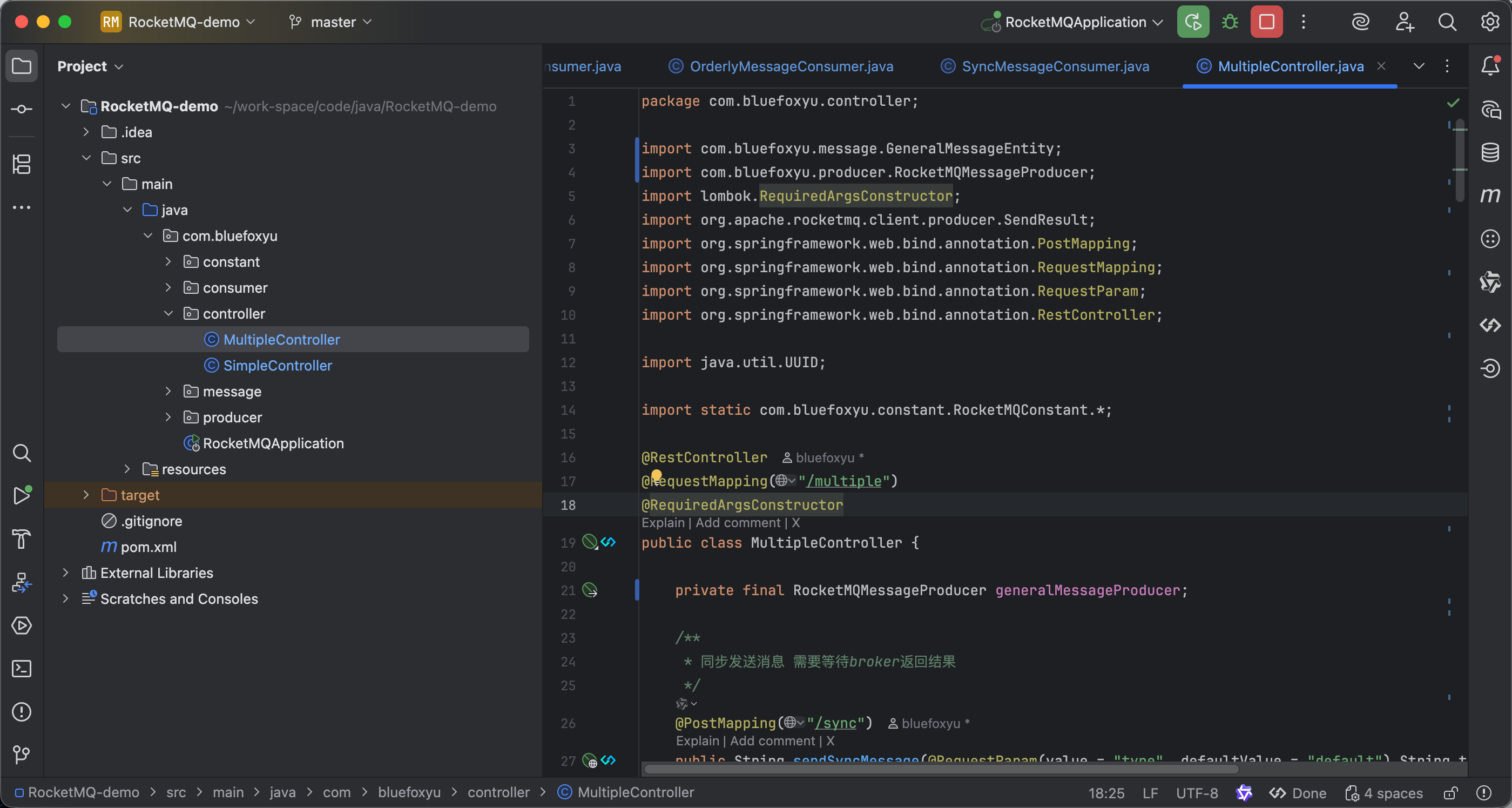Open the Database tool window

coord(1490,152)
